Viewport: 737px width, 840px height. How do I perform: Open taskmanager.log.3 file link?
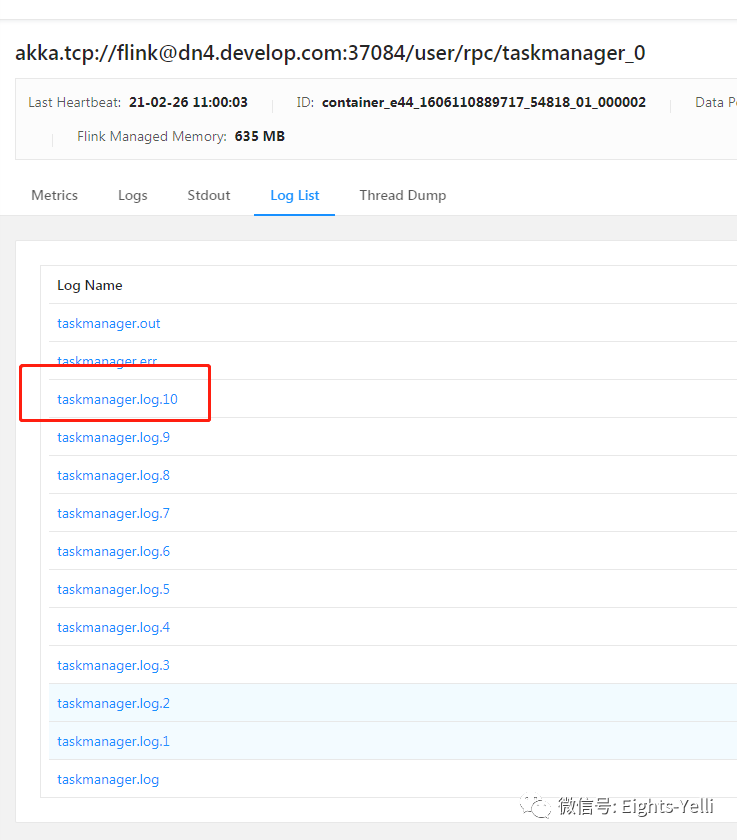[114, 666]
